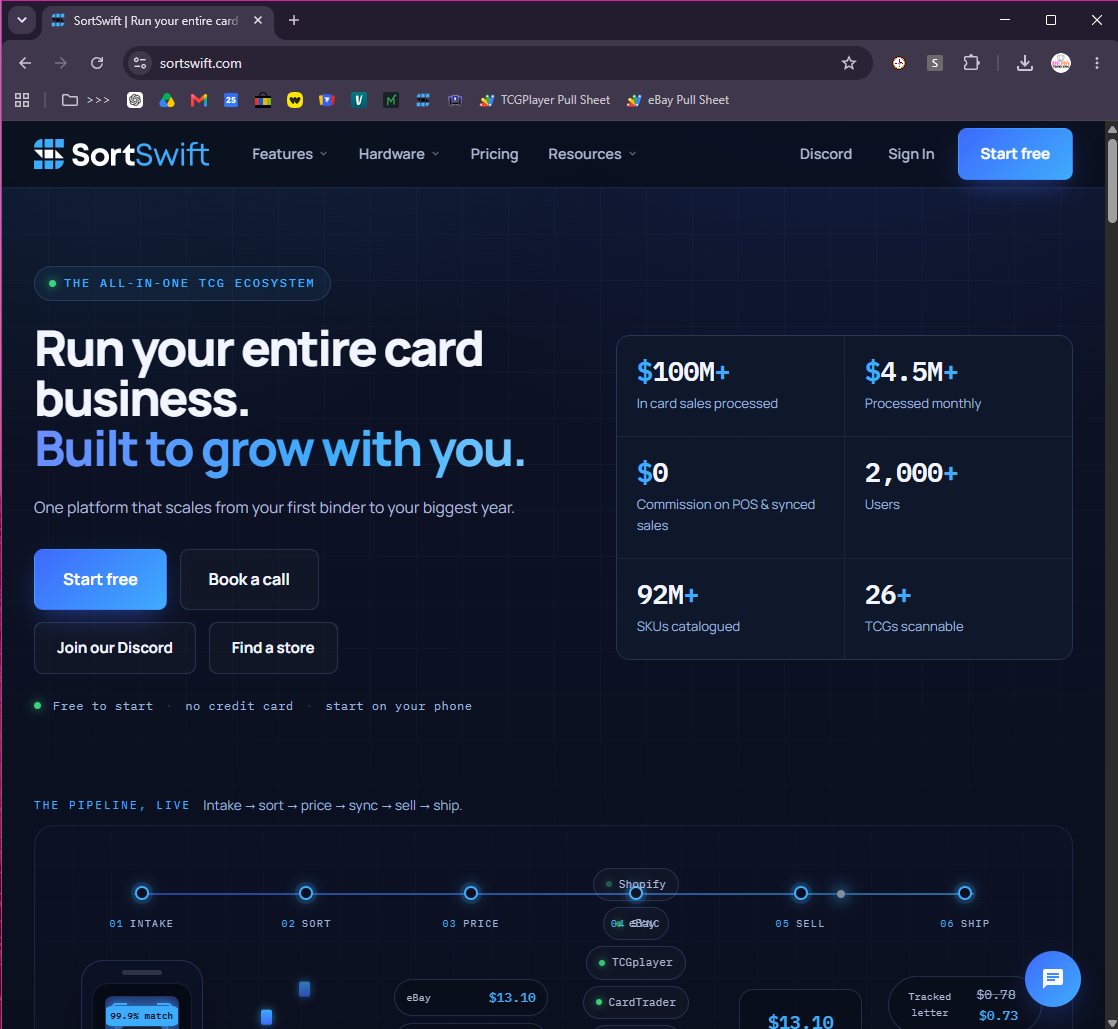Open the Chrome three-dot menu
The image size is (1118, 1029).
[x=1097, y=63]
